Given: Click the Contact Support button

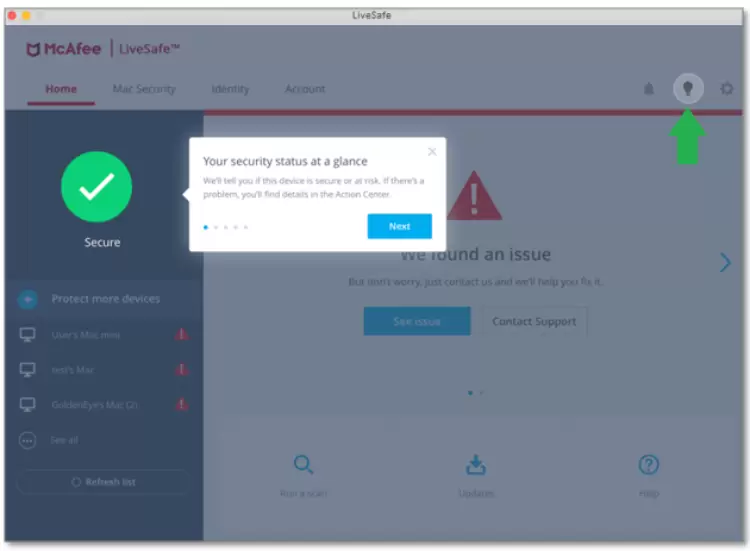Looking at the screenshot, I should [x=534, y=321].
